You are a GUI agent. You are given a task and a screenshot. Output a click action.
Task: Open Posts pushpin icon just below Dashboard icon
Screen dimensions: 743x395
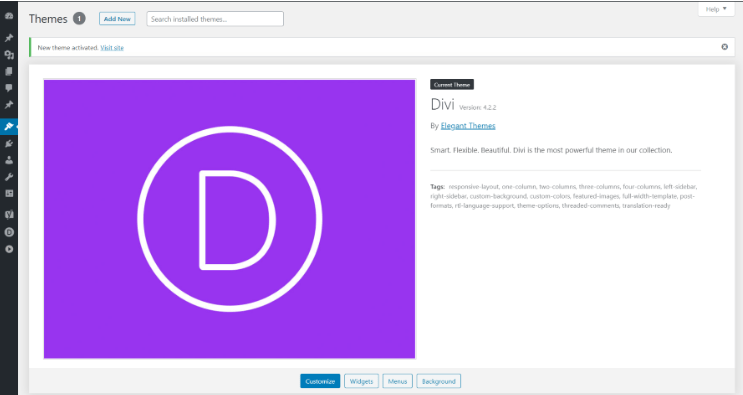coord(9,38)
